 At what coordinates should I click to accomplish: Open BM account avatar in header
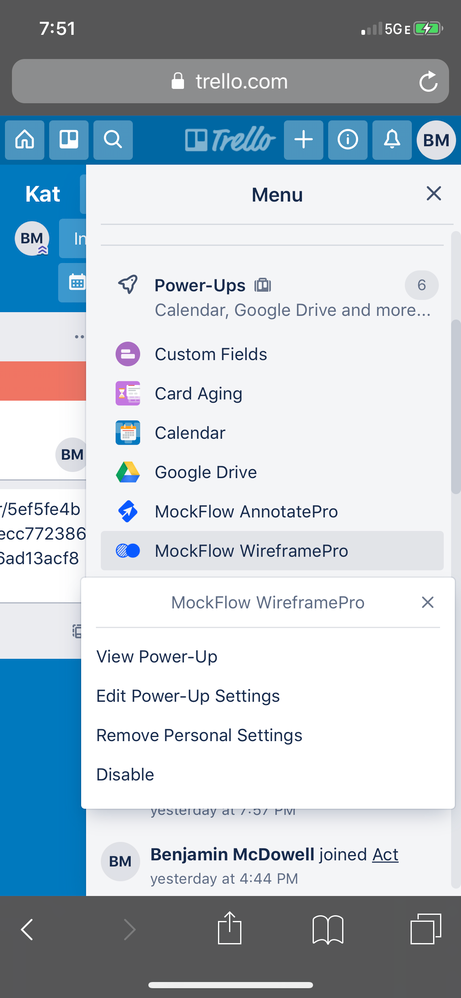pyautogui.click(x=436, y=140)
